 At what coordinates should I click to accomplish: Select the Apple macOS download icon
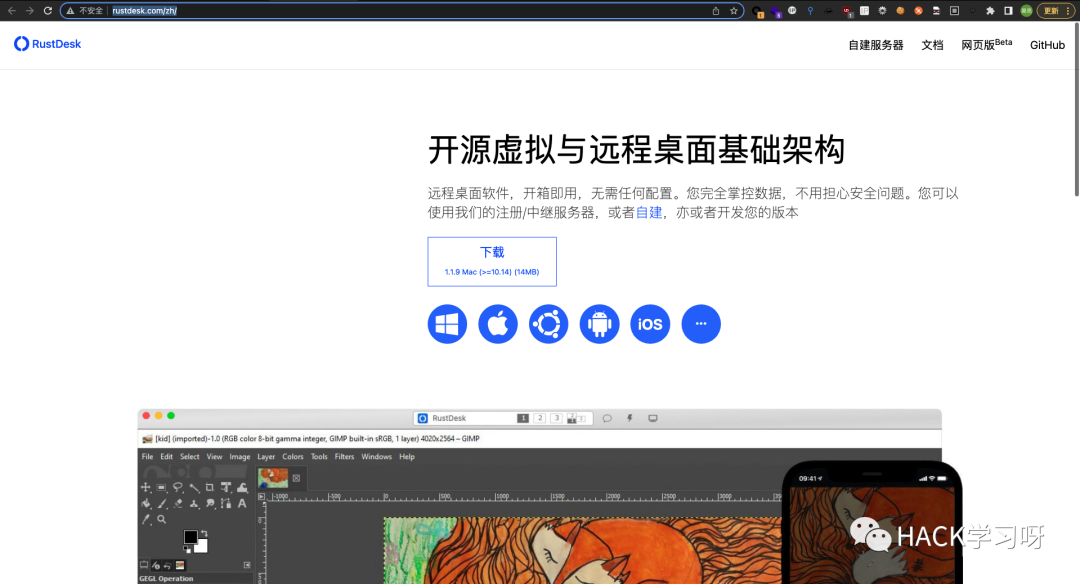click(498, 324)
